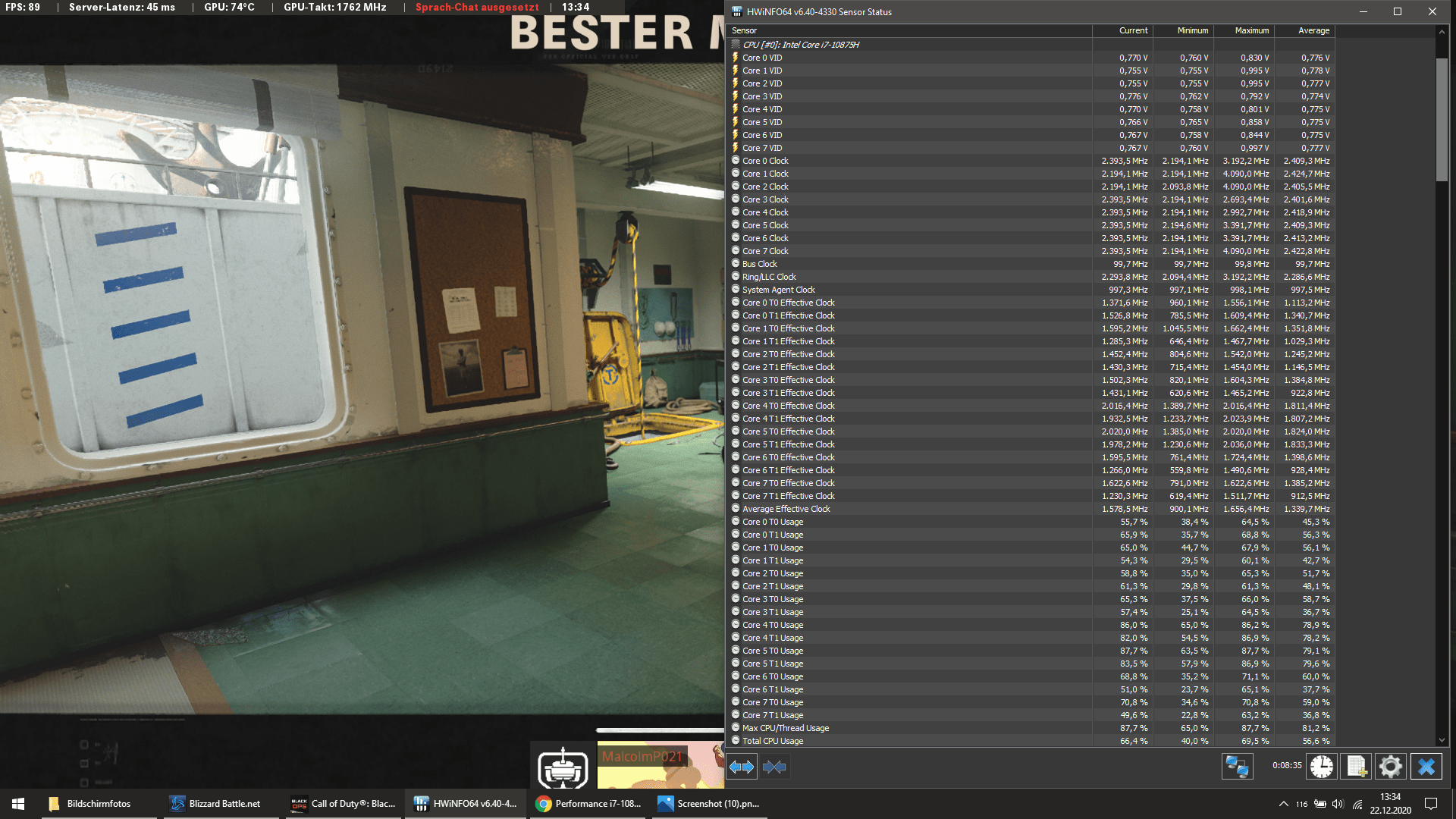The width and height of the screenshot is (1456, 819).
Task: Open the Wi-Fi network tray icon
Action: (1357, 804)
